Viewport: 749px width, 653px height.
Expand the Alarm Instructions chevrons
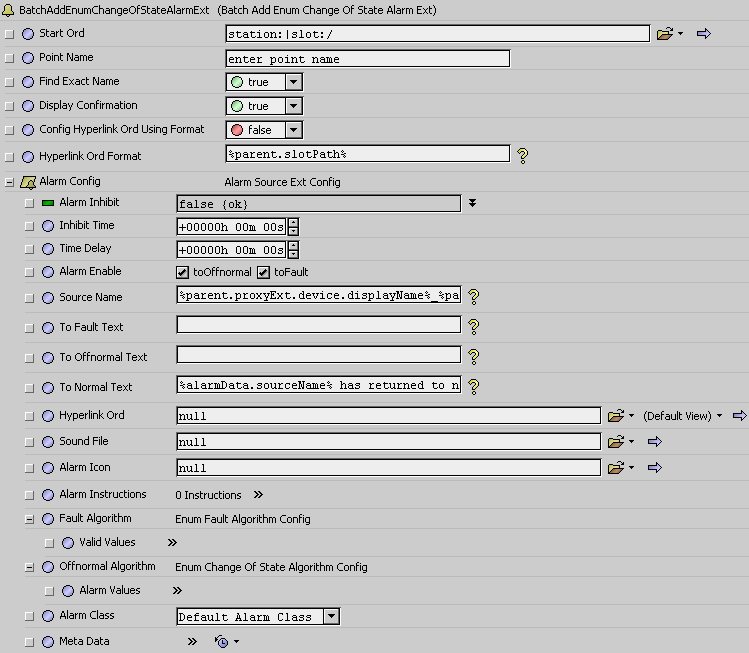coord(258,495)
